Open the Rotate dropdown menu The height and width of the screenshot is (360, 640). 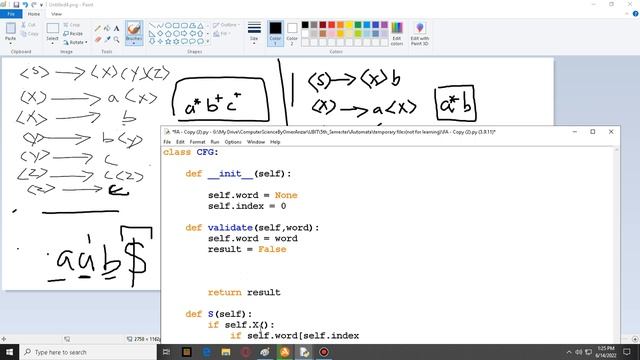[x=76, y=42]
